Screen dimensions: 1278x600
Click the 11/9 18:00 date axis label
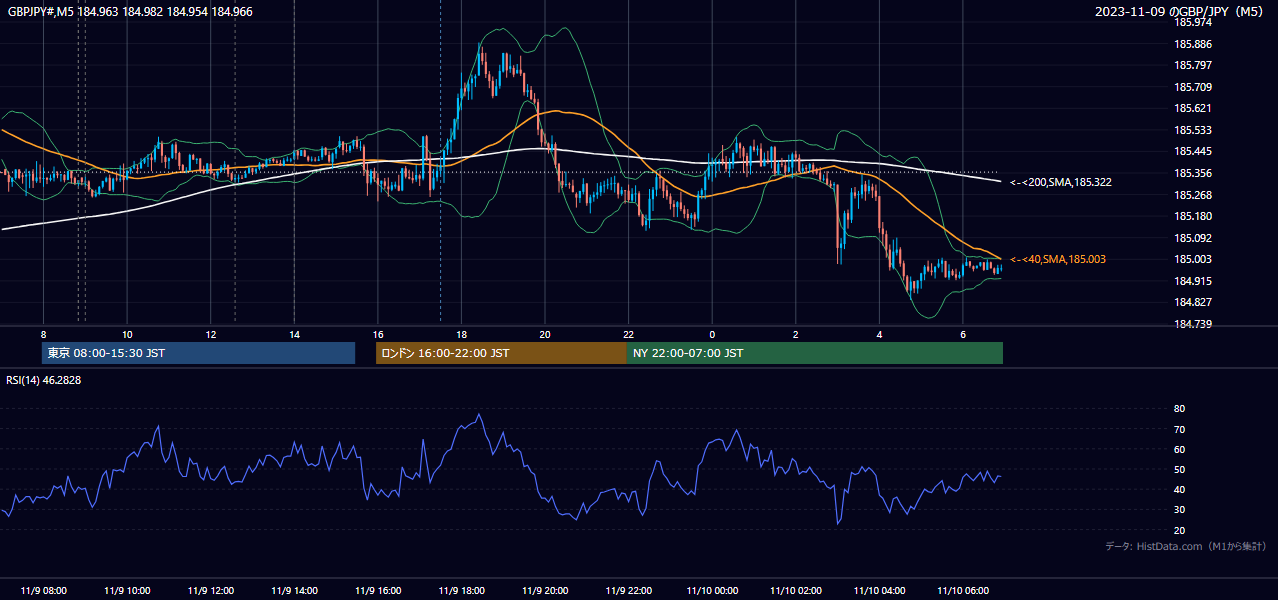[x=461, y=591]
